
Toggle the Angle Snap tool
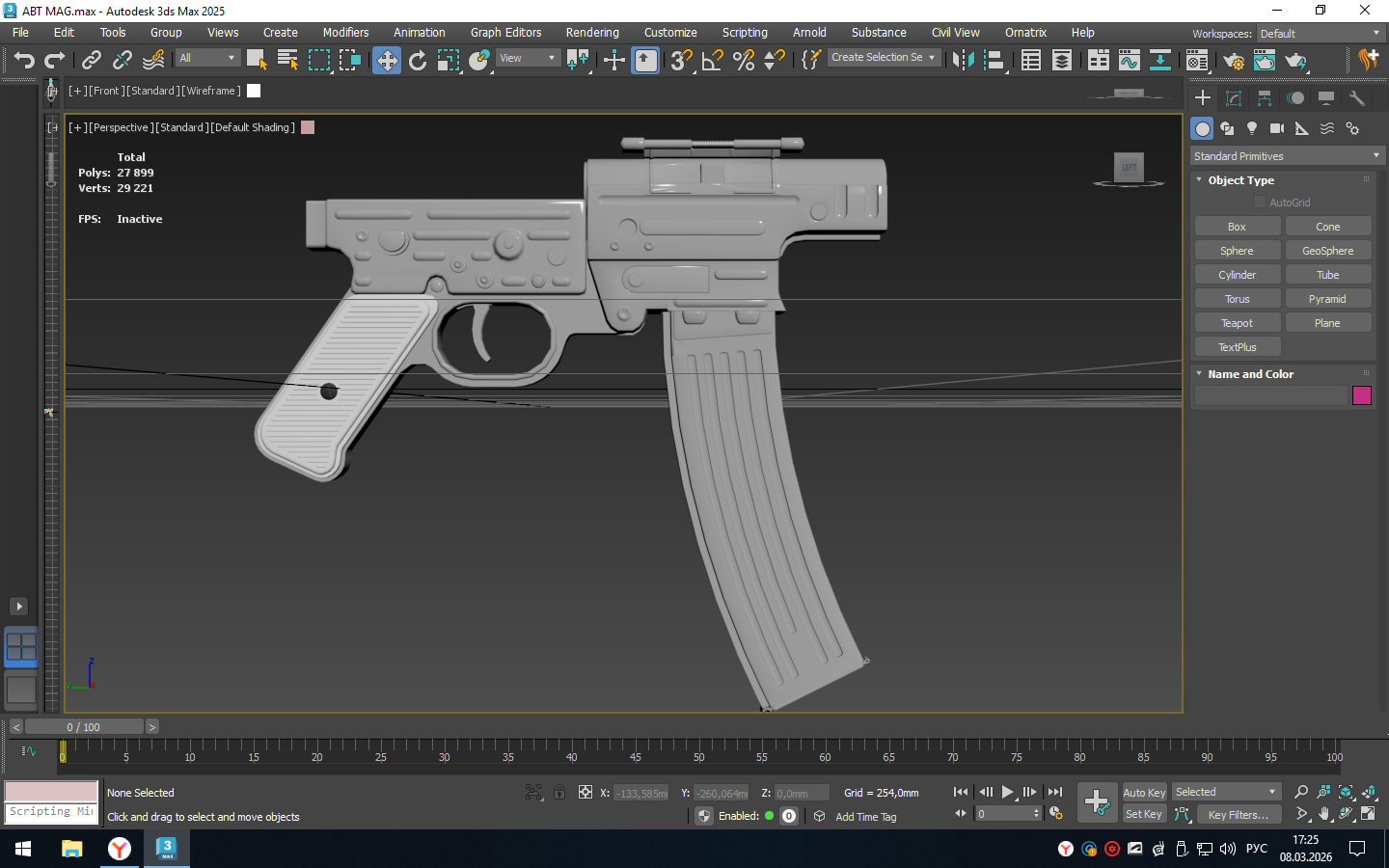(x=713, y=61)
